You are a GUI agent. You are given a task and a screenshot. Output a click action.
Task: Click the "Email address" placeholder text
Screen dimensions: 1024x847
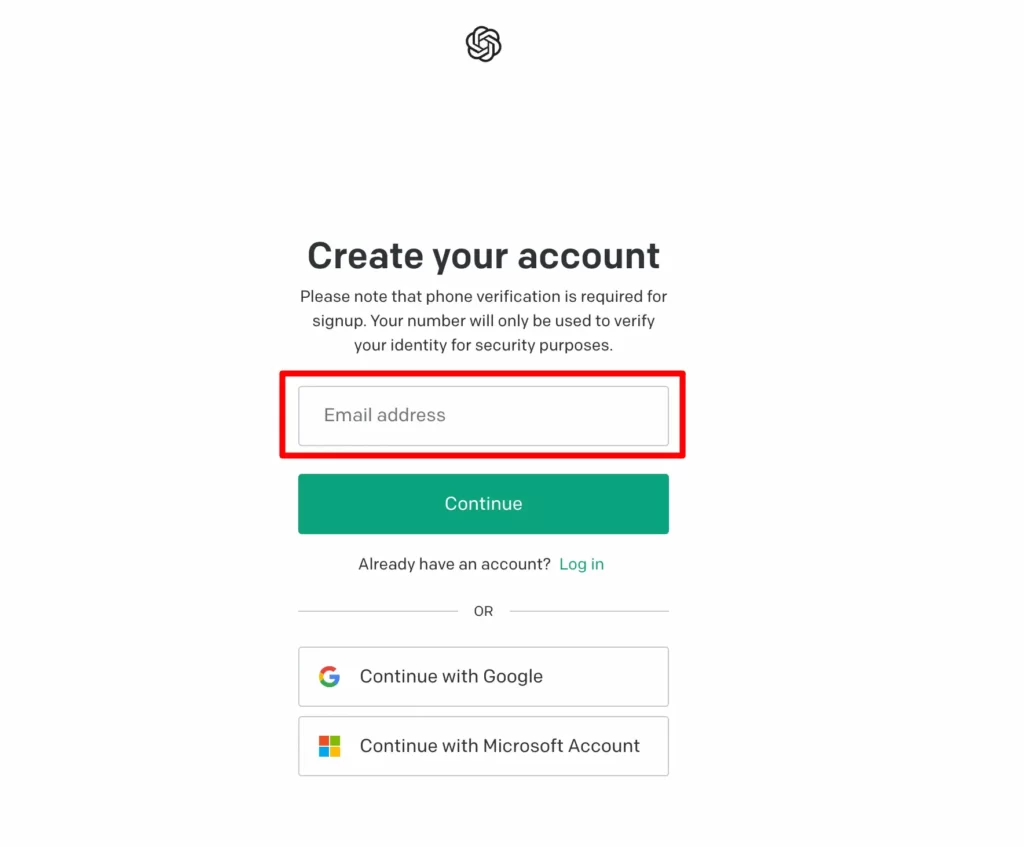tap(384, 415)
